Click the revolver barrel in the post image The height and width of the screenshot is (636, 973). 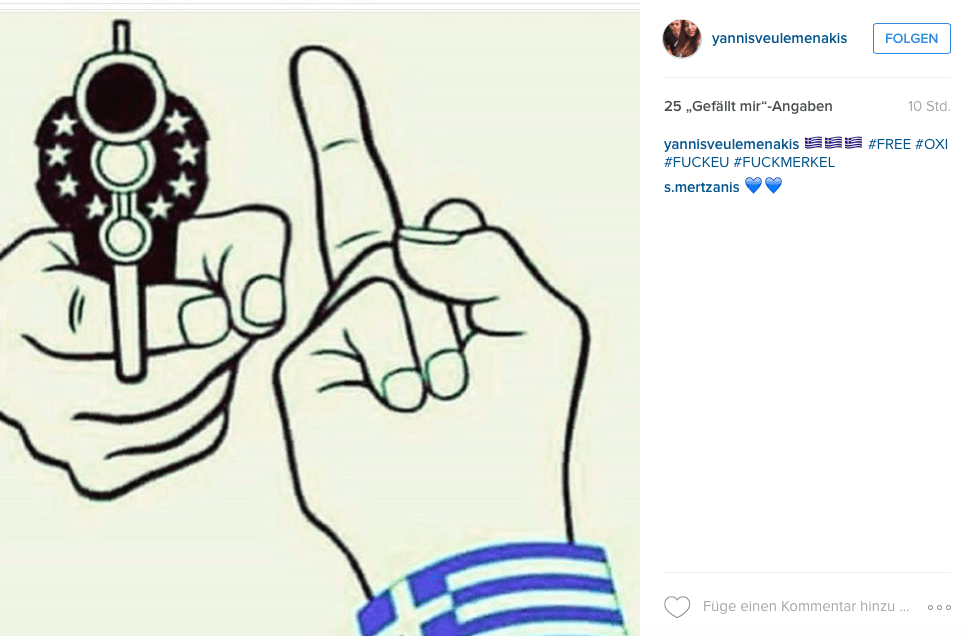[121, 99]
